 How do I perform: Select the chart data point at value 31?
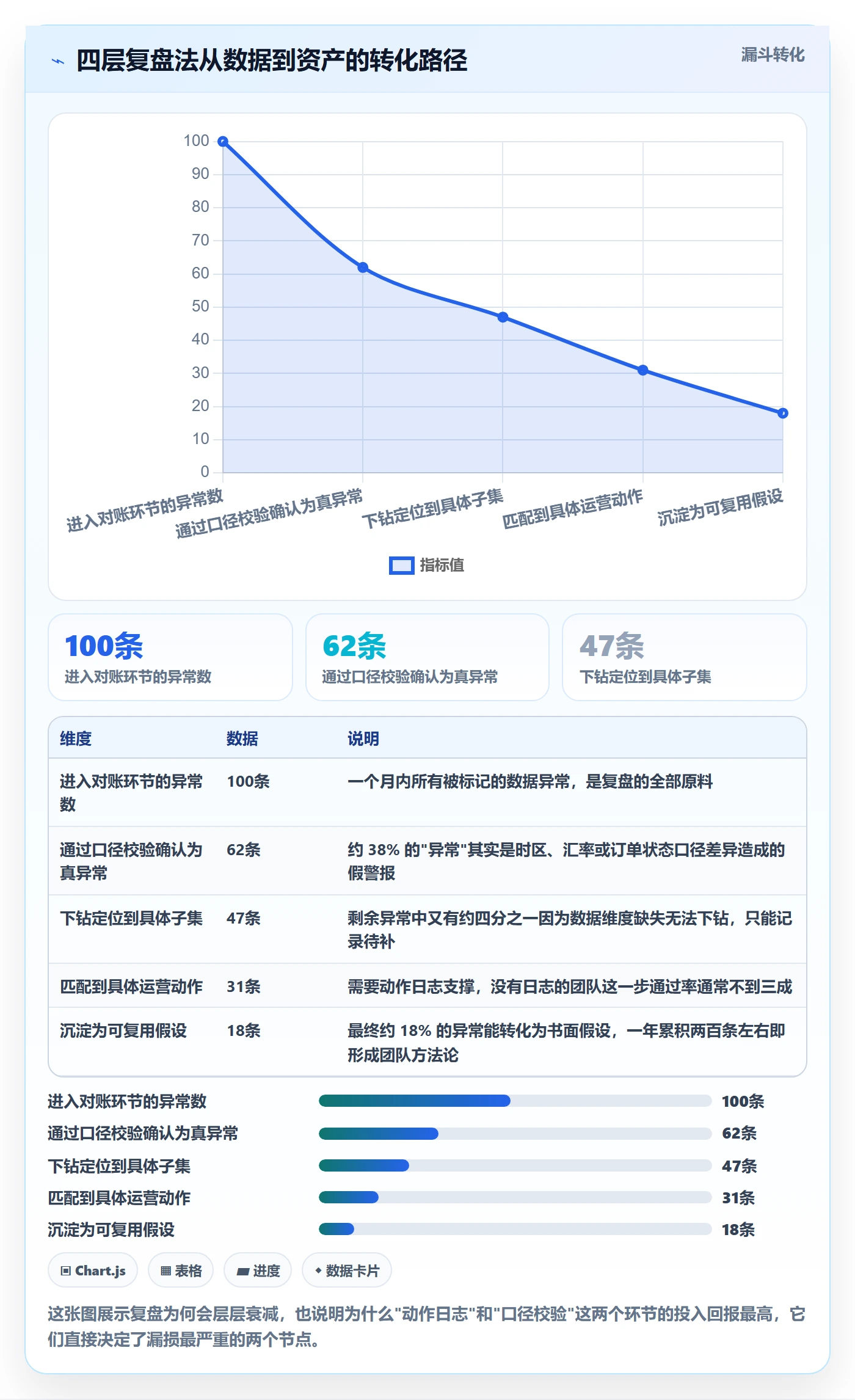[642, 370]
